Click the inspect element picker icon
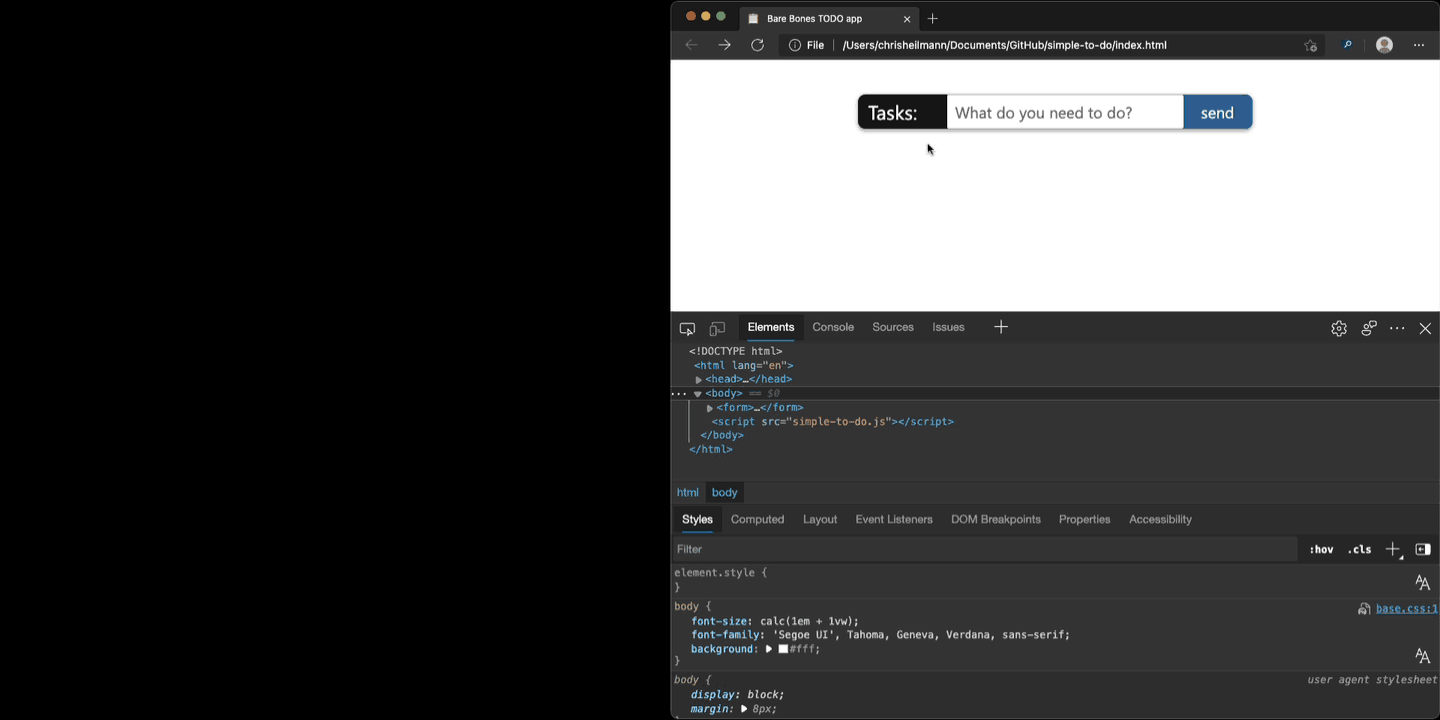Screen dimensions: 1440x720 point(687,328)
